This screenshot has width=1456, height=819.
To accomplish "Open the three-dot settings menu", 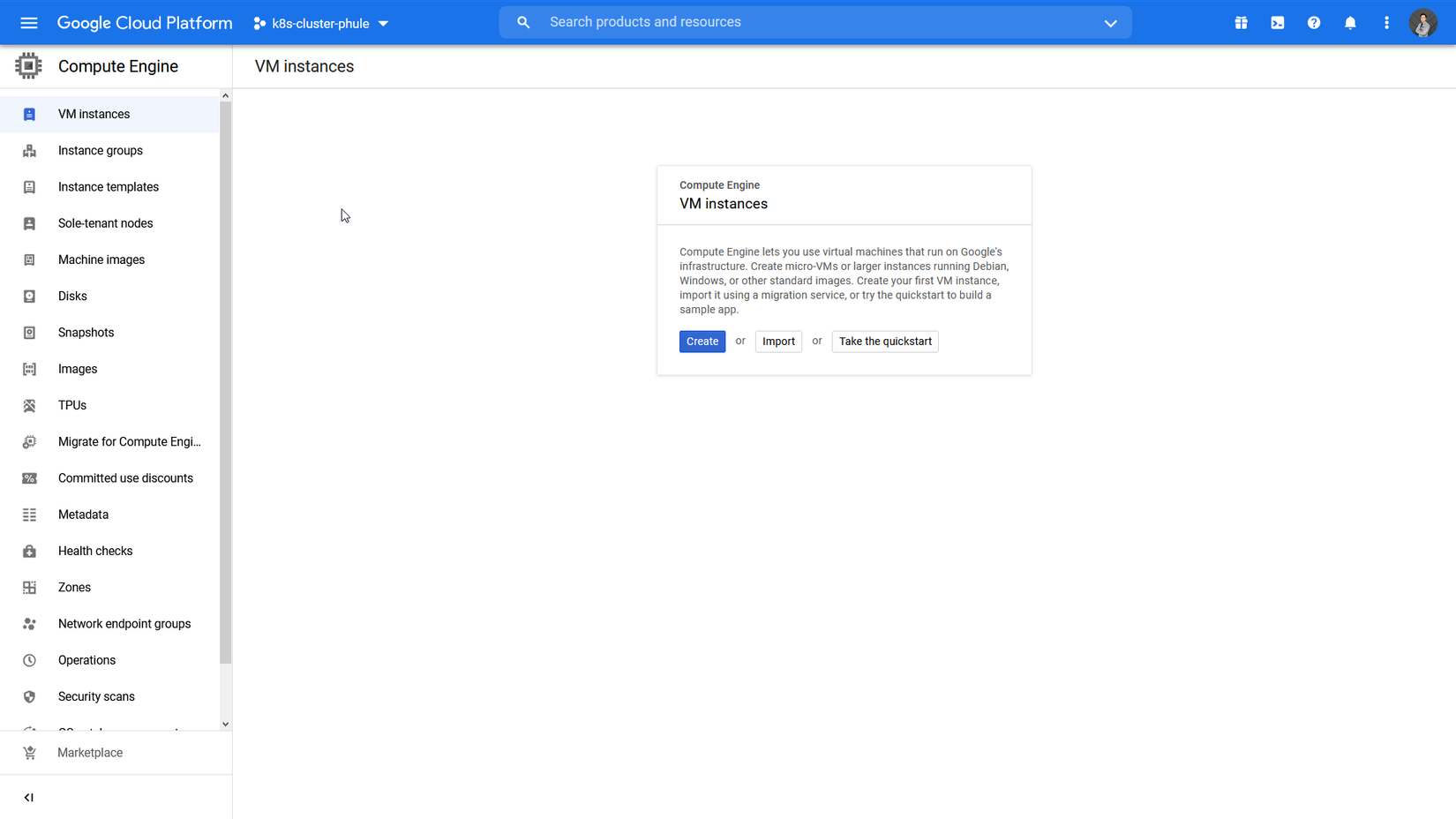I will click(1386, 23).
